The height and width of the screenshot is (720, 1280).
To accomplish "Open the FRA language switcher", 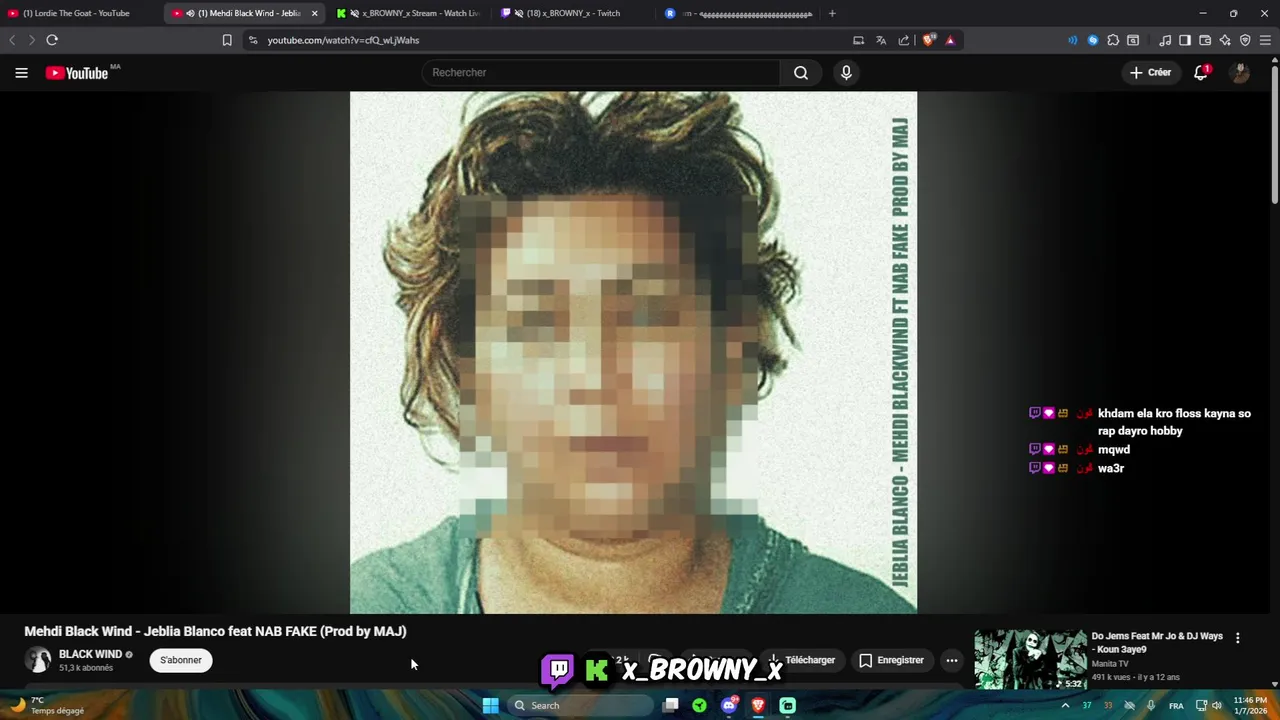I will (x=1176, y=706).
